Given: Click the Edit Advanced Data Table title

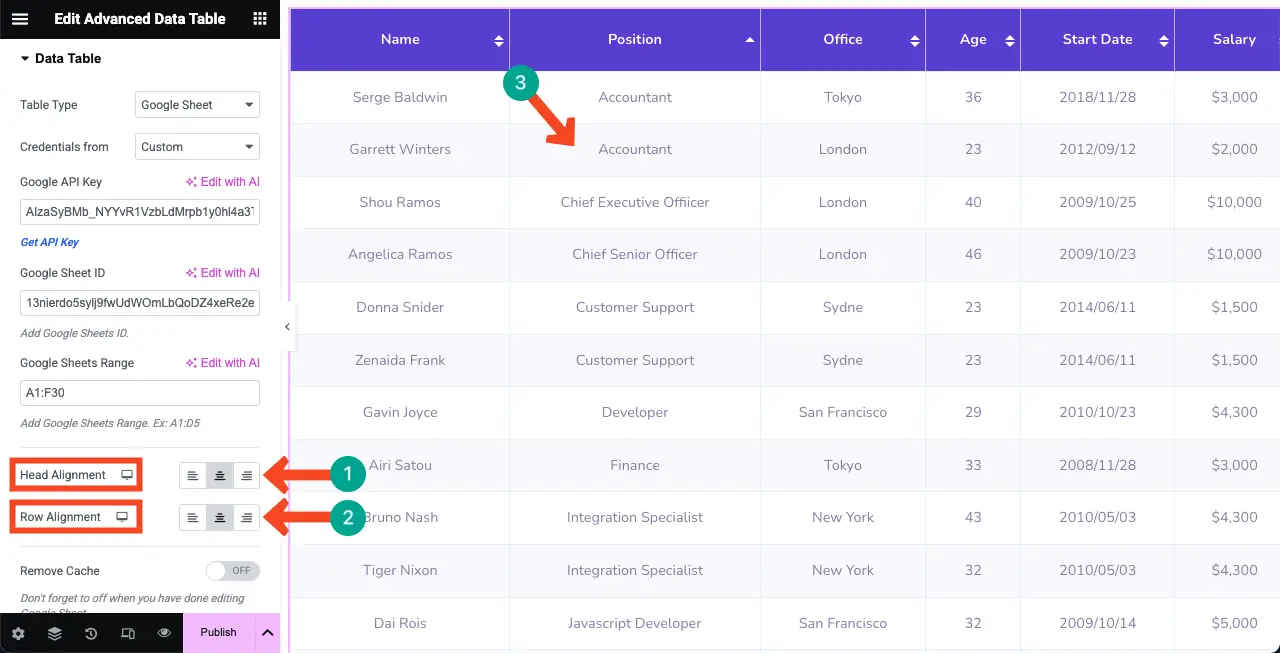Looking at the screenshot, I should 140,19.
